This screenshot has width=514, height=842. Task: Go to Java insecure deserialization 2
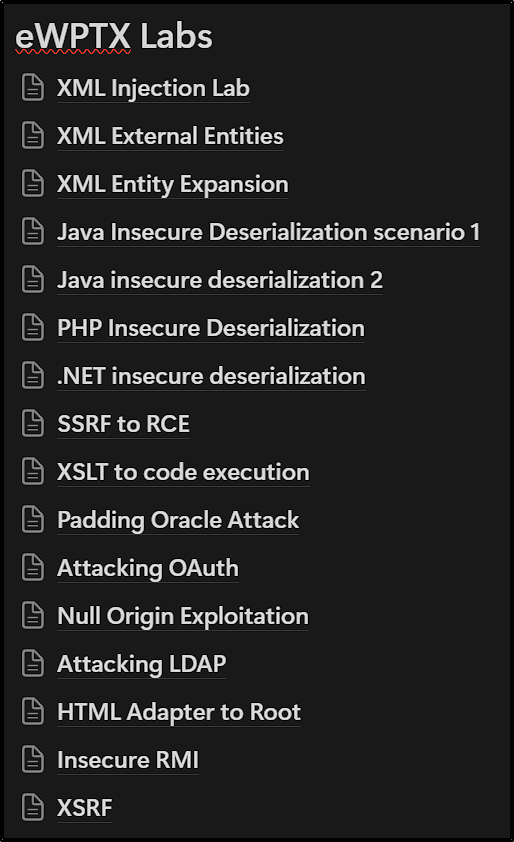coord(220,280)
